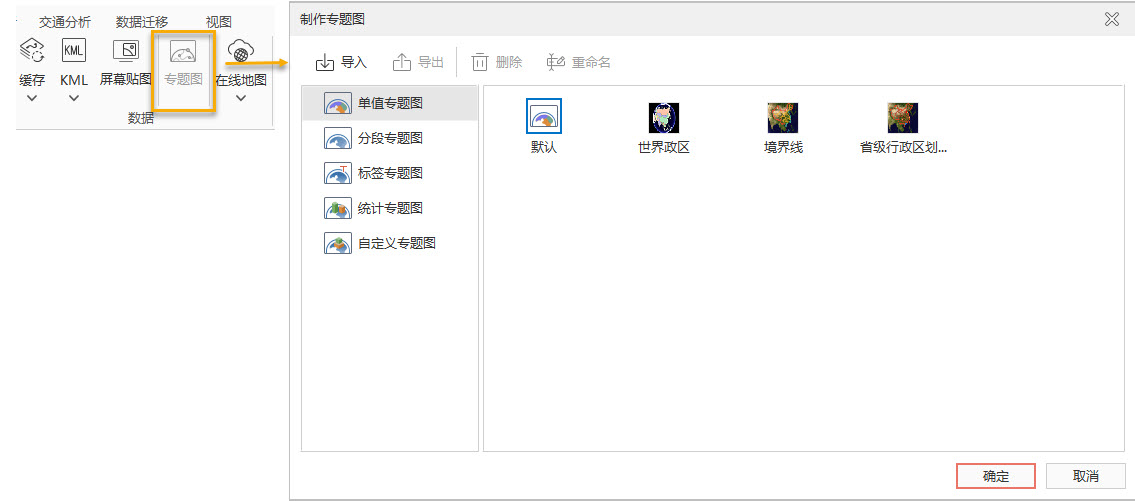Open the 屏幕贴图 screen overlay tool
1135x501 pixels.
tap(126, 52)
